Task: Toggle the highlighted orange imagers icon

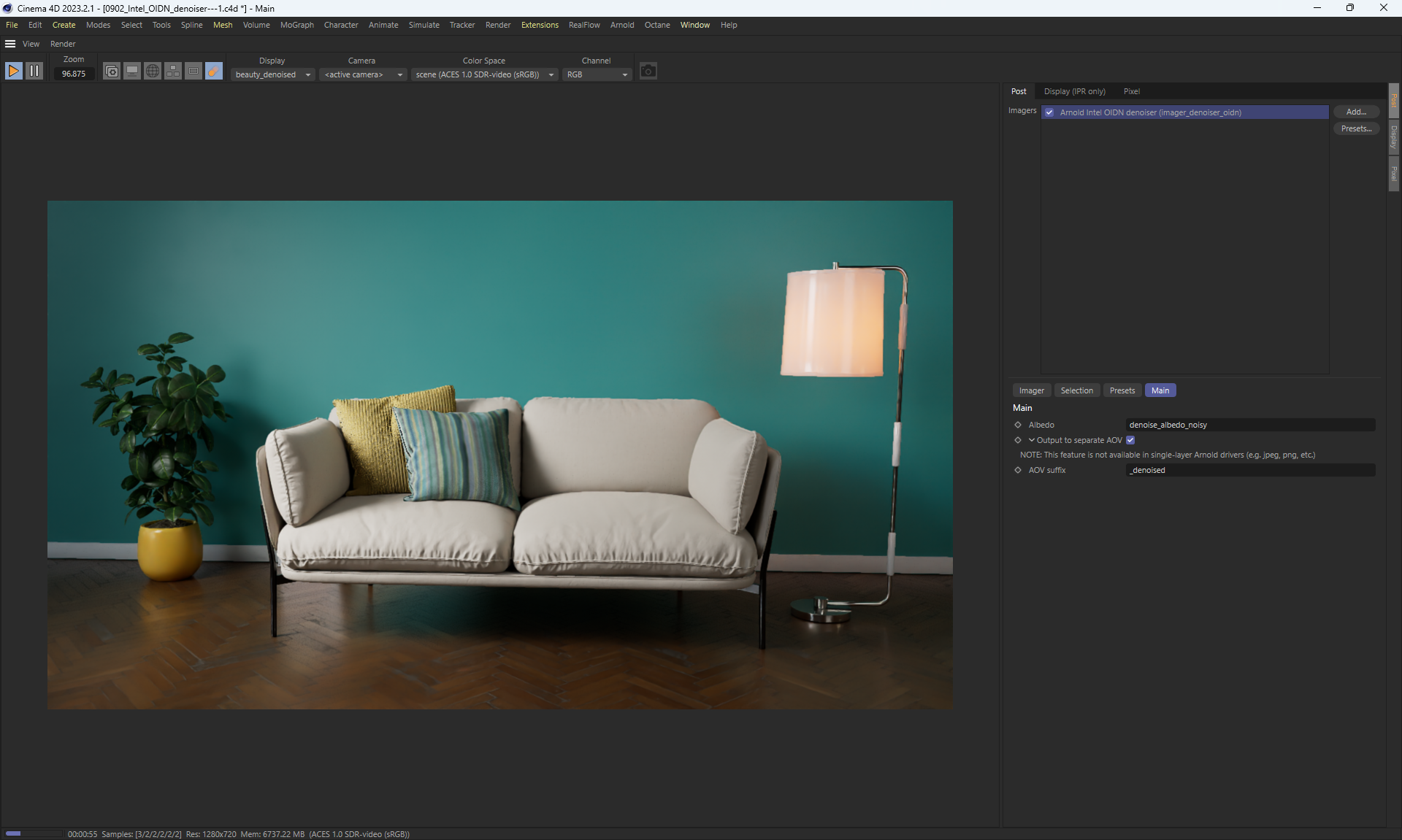Action: [214, 71]
